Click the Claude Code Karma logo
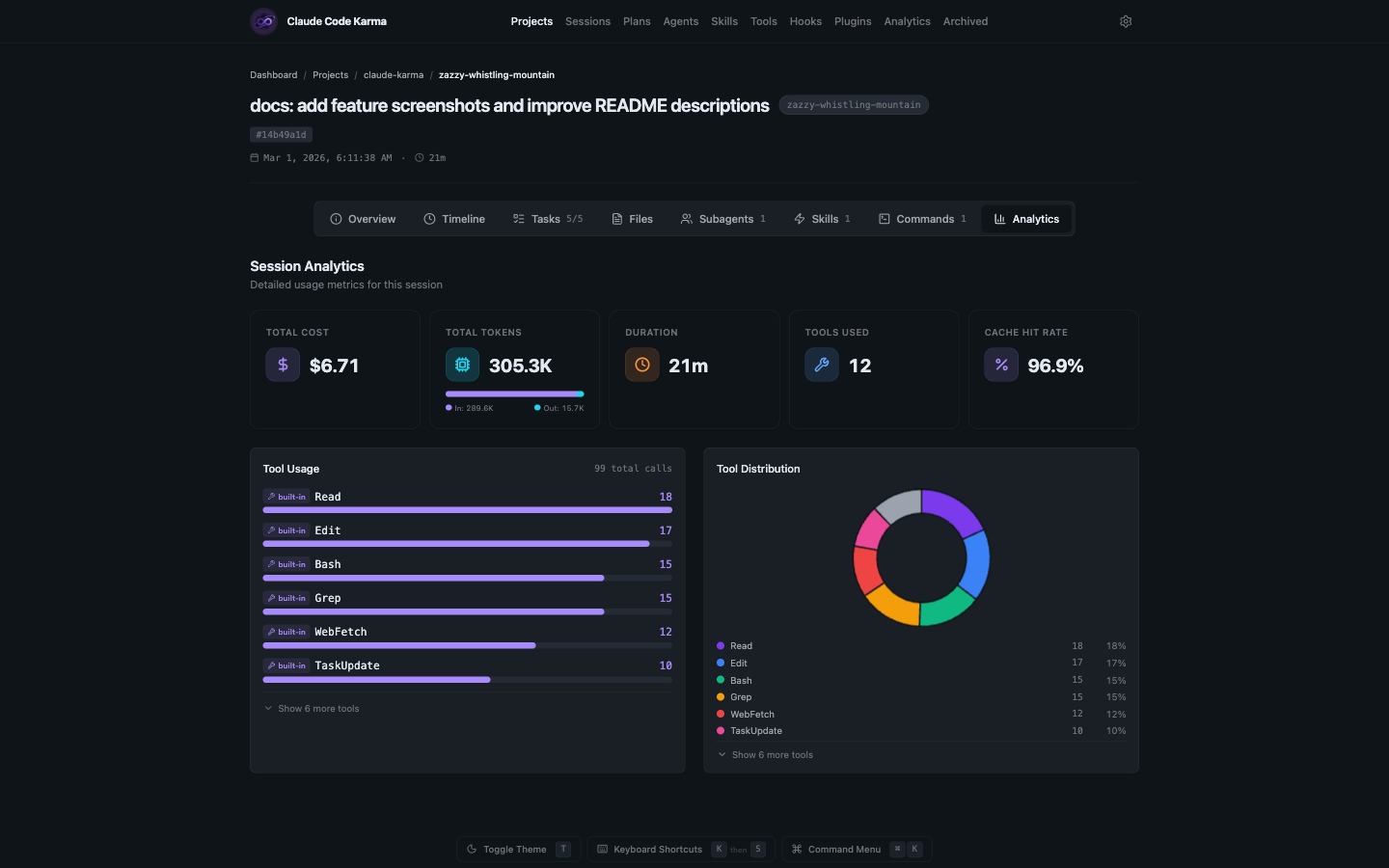Viewport: 1389px width, 868px height. (x=262, y=21)
